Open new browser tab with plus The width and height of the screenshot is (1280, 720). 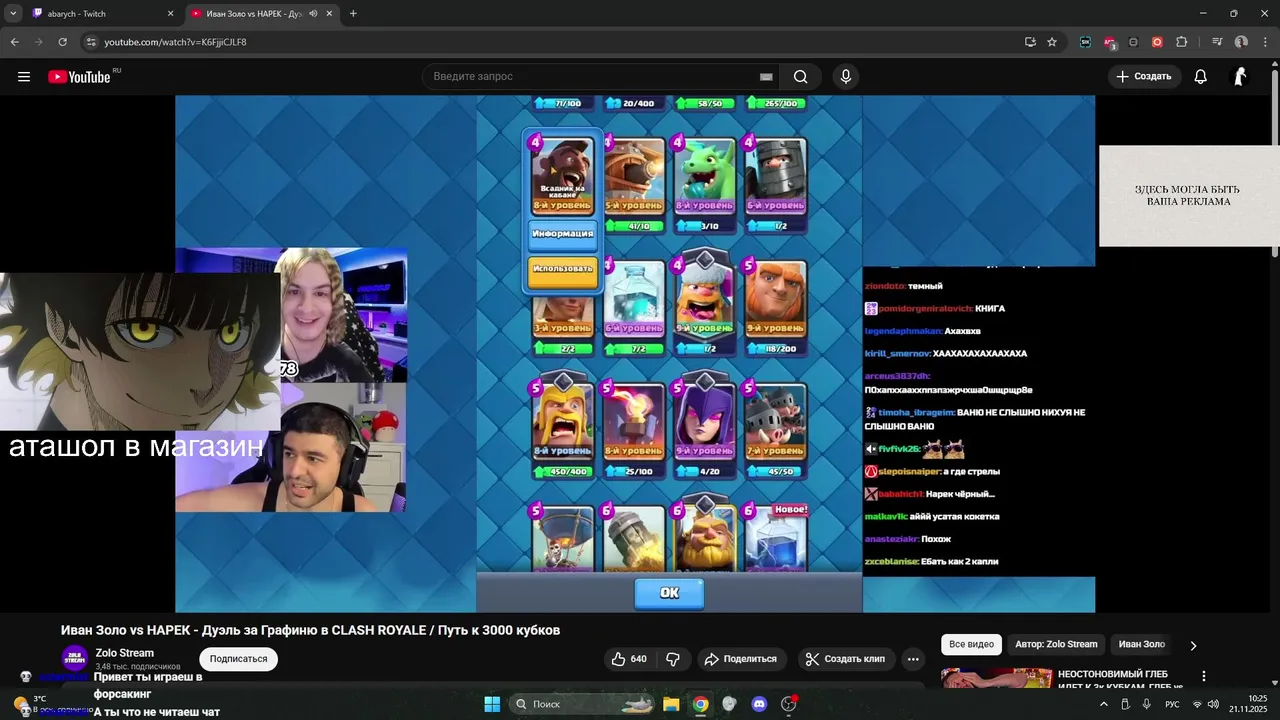(x=353, y=14)
